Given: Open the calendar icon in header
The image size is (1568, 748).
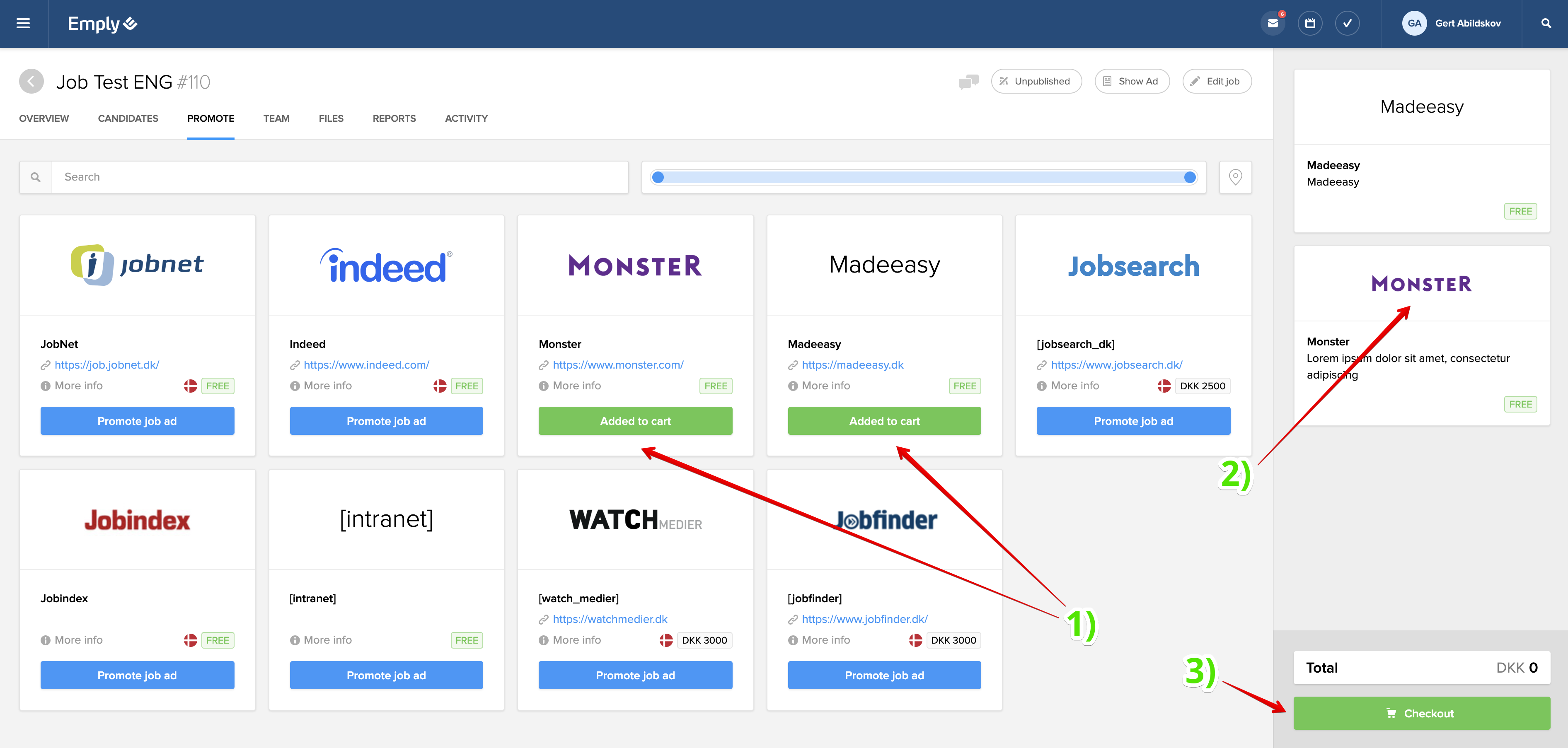Looking at the screenshot, I should [1310, 24].
